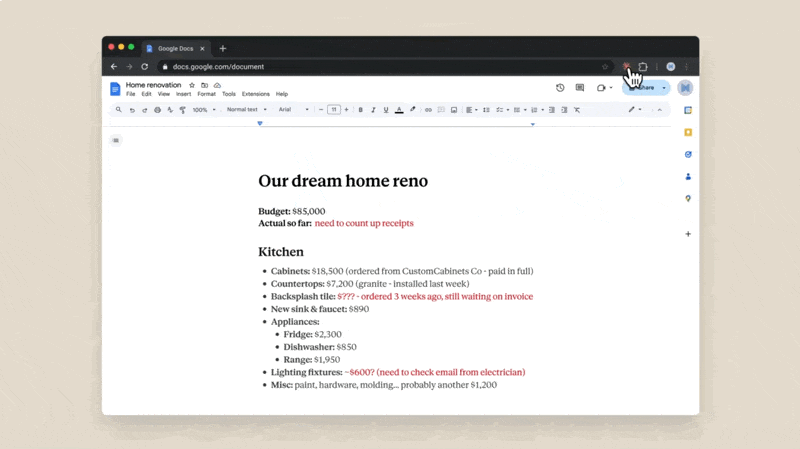Click the search menus magnifier icon
The width and height of the screenshot is (800, 449).
(118, 110)
